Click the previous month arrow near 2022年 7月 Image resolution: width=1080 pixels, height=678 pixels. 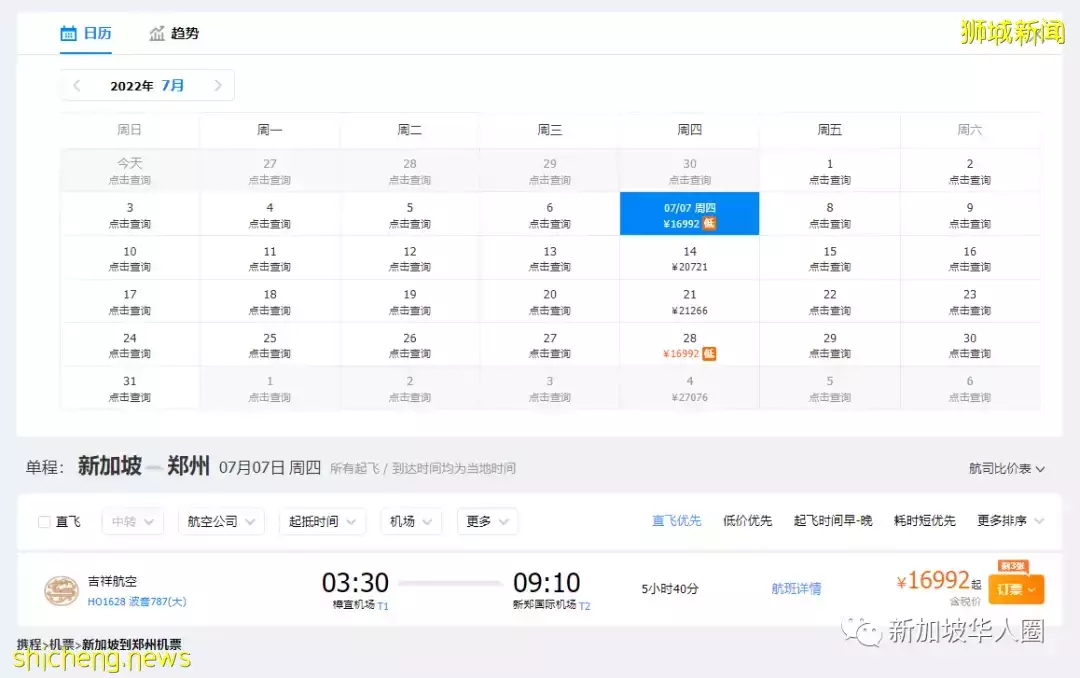click(76, 85)
